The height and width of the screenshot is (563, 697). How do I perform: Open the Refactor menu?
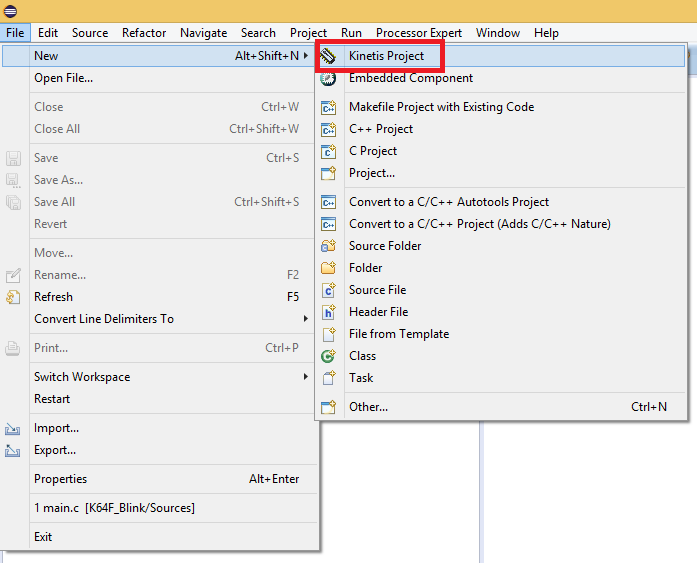144,33
